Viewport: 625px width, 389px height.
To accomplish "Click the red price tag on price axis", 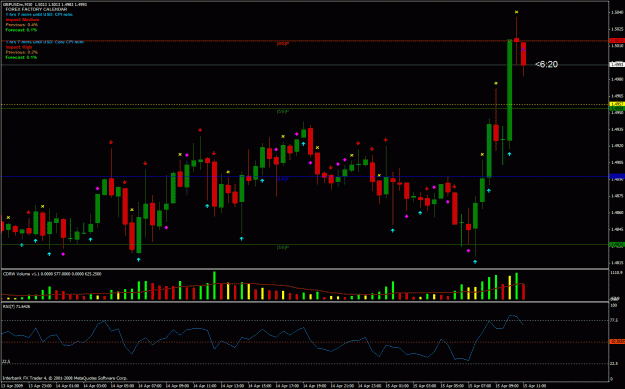I will point(617,41).
